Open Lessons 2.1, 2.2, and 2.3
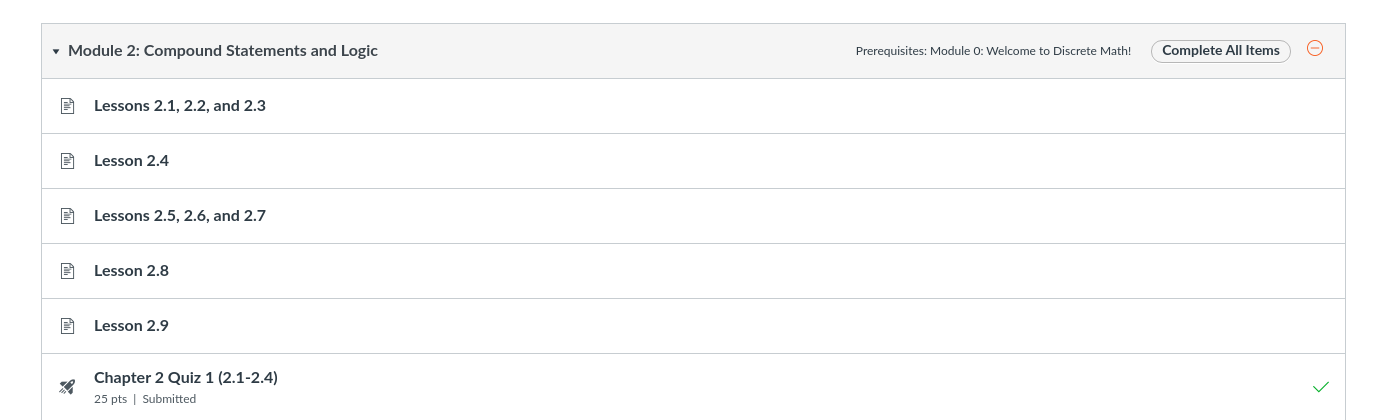This screenshot has height=420, width=1386. coord(180,106)
